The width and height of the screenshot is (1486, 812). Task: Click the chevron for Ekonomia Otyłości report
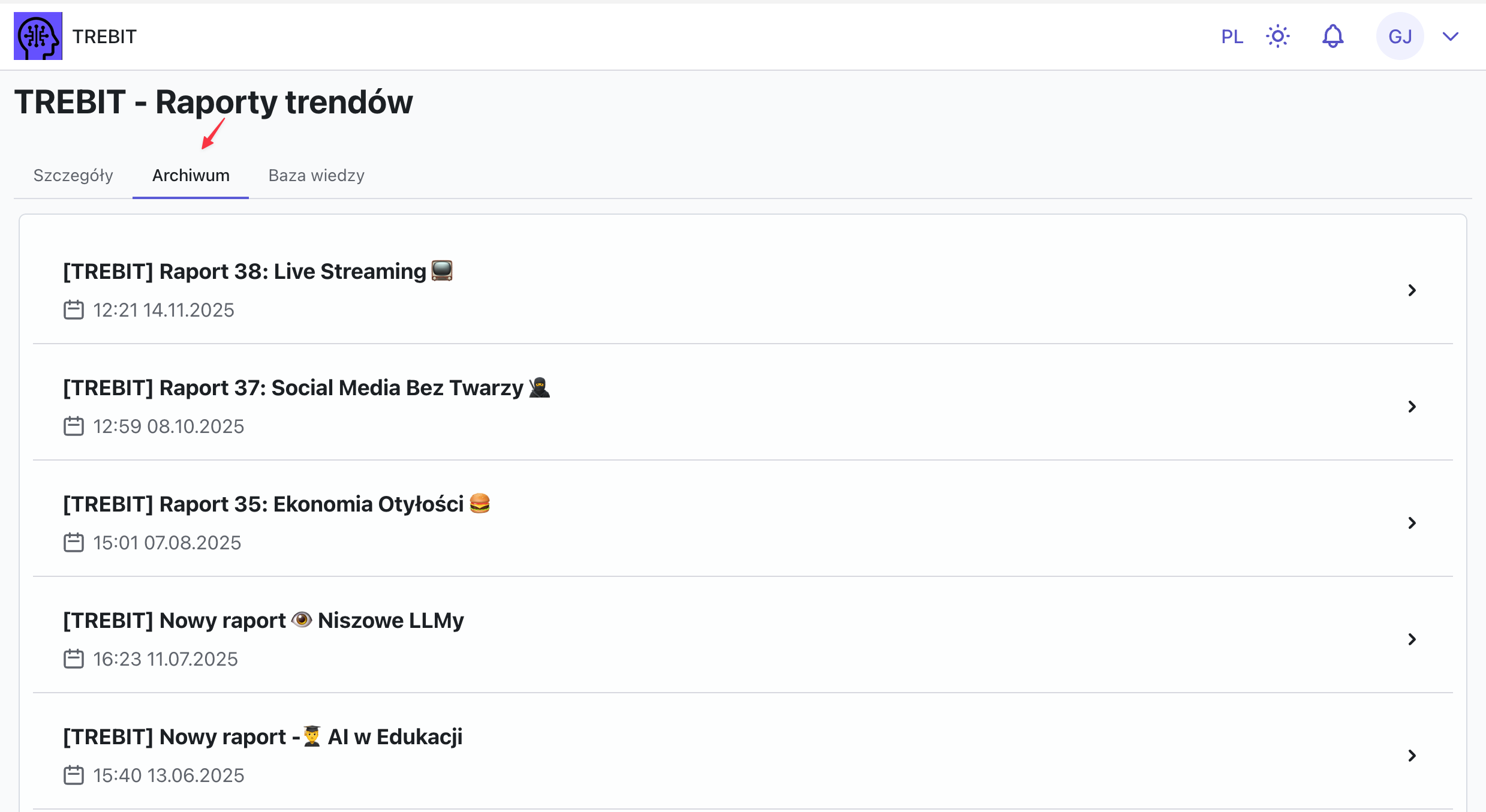pyautogui.click(x=1412, y=523)
